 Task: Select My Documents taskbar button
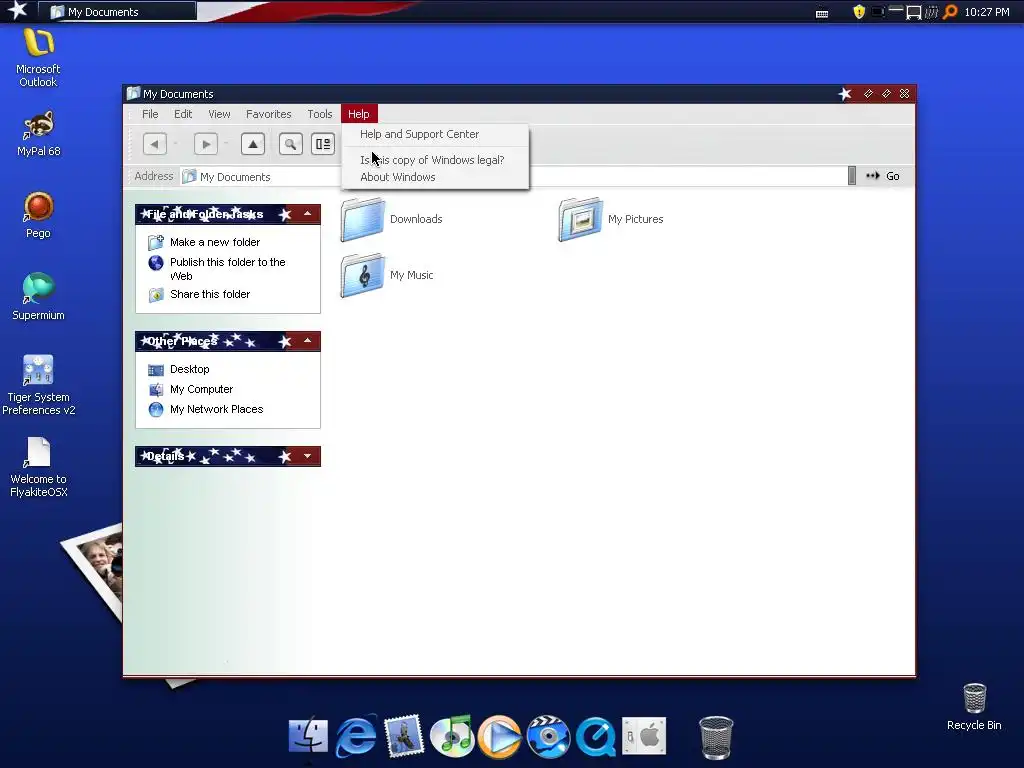pos(117,12)
